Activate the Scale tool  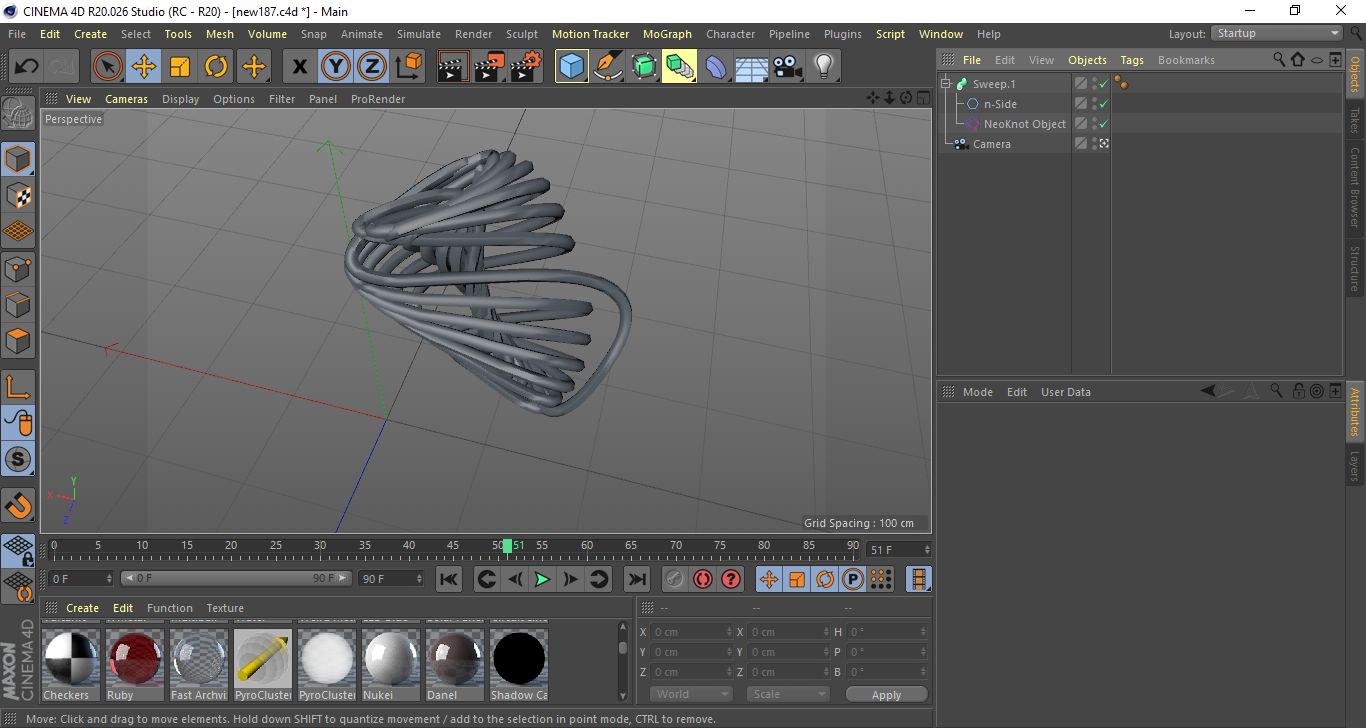[x=180, y=67]
